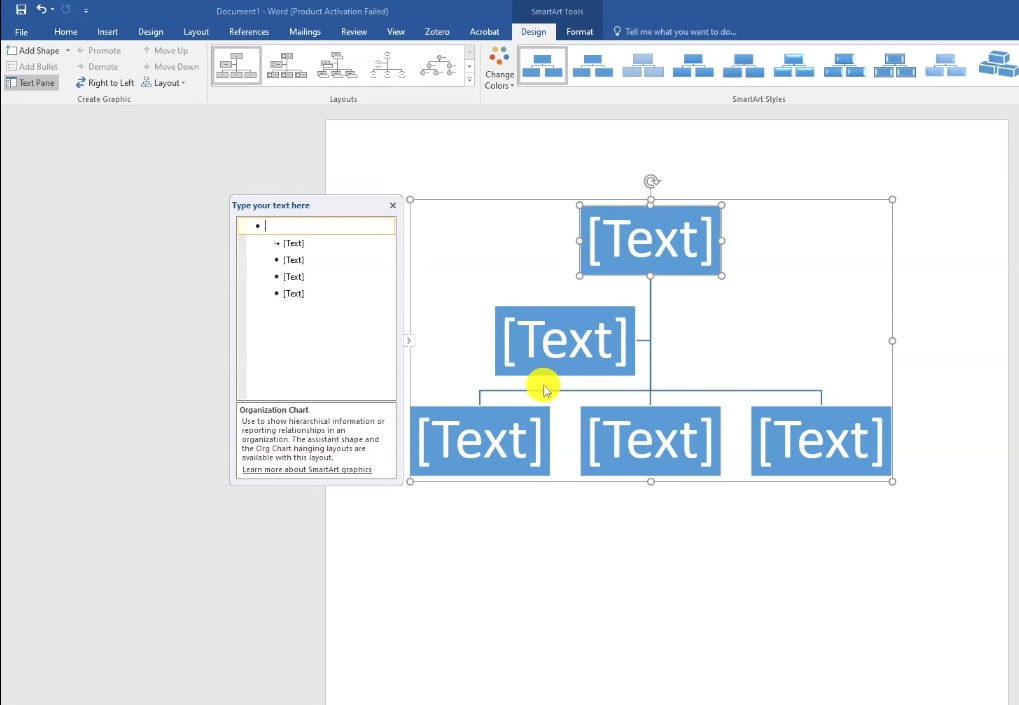Collapse text pane using side arrow tab

pos(409,341)
